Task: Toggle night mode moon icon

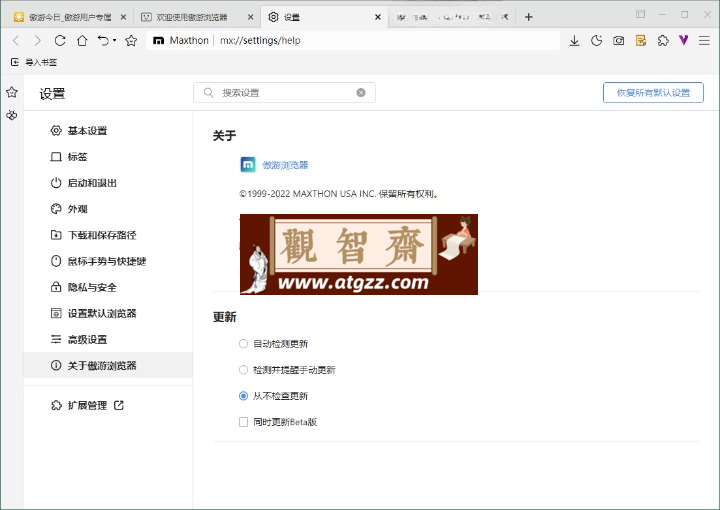Action: (596, 41)
